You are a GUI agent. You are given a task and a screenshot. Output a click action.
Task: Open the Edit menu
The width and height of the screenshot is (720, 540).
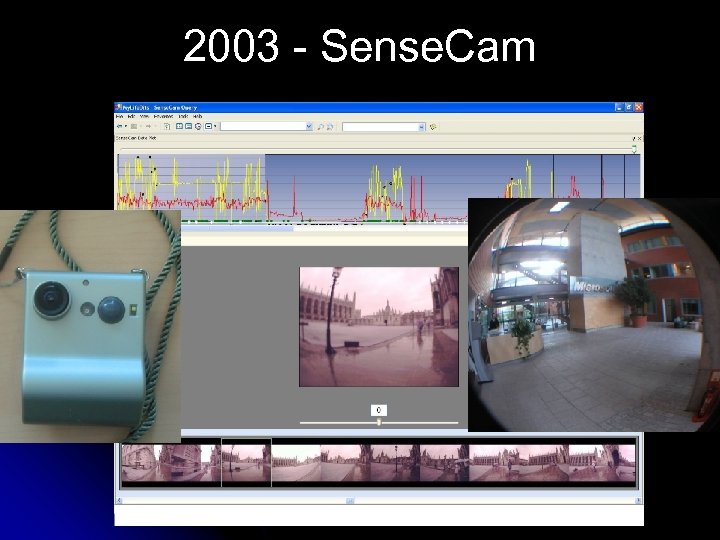pos(131,116)
